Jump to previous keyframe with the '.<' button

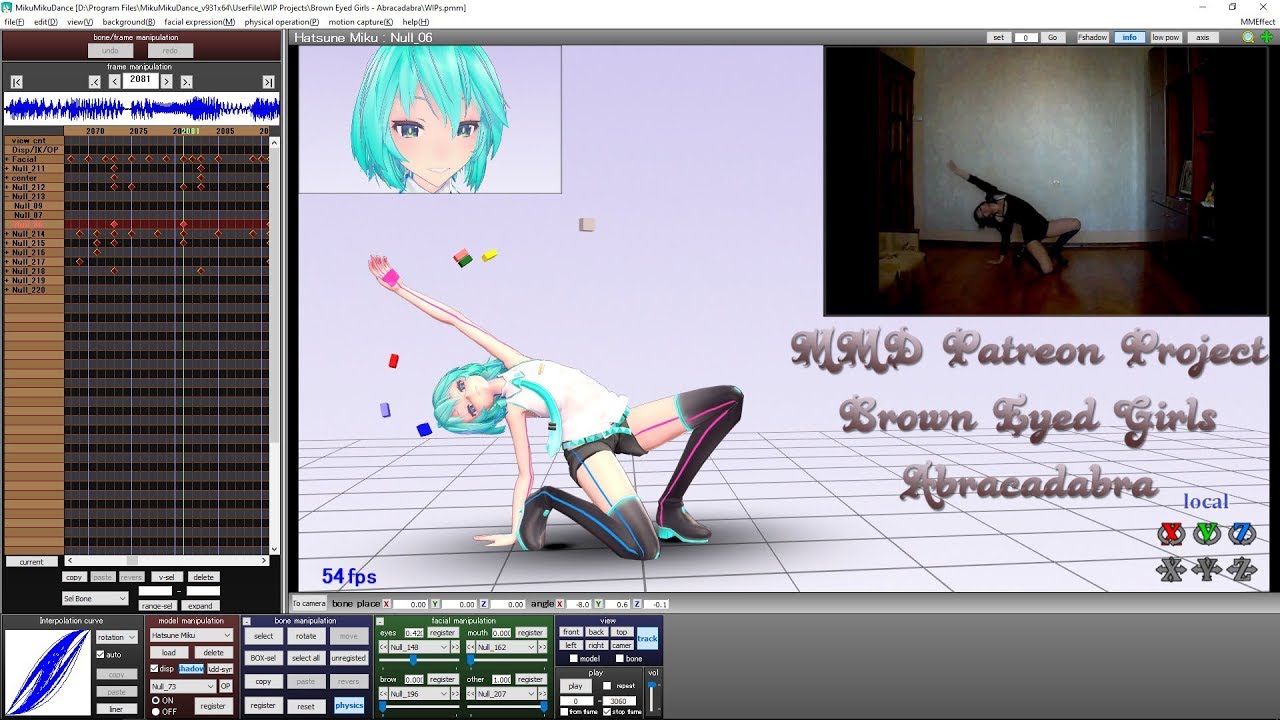(x=95, y=82)
